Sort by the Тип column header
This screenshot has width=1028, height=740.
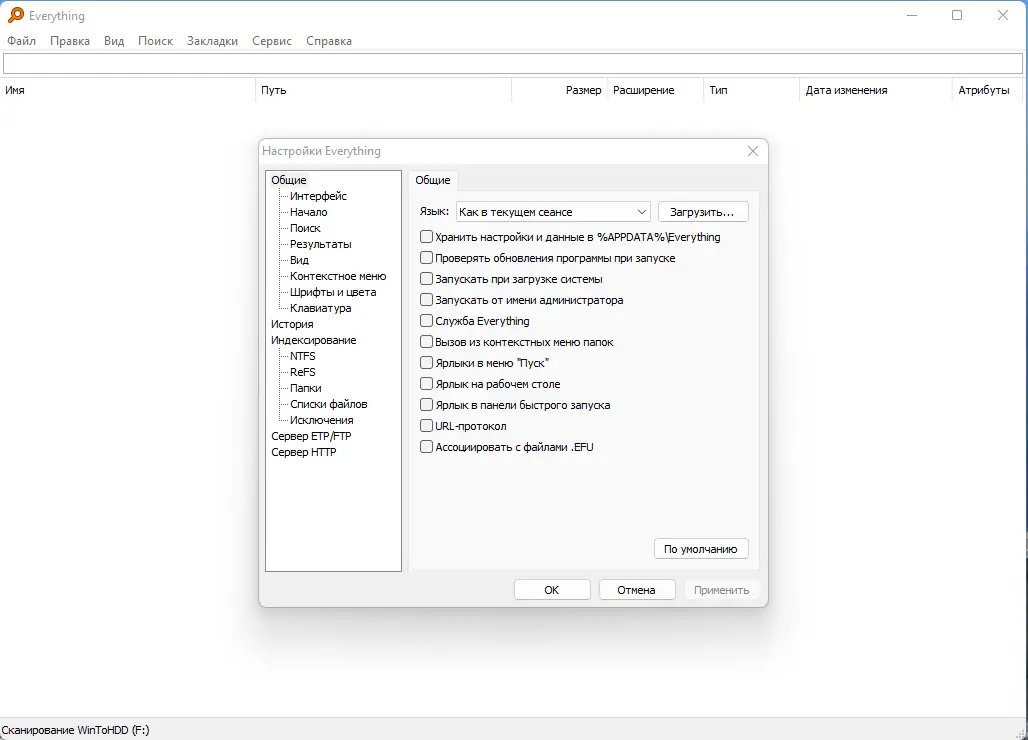[x=751, y=90]
